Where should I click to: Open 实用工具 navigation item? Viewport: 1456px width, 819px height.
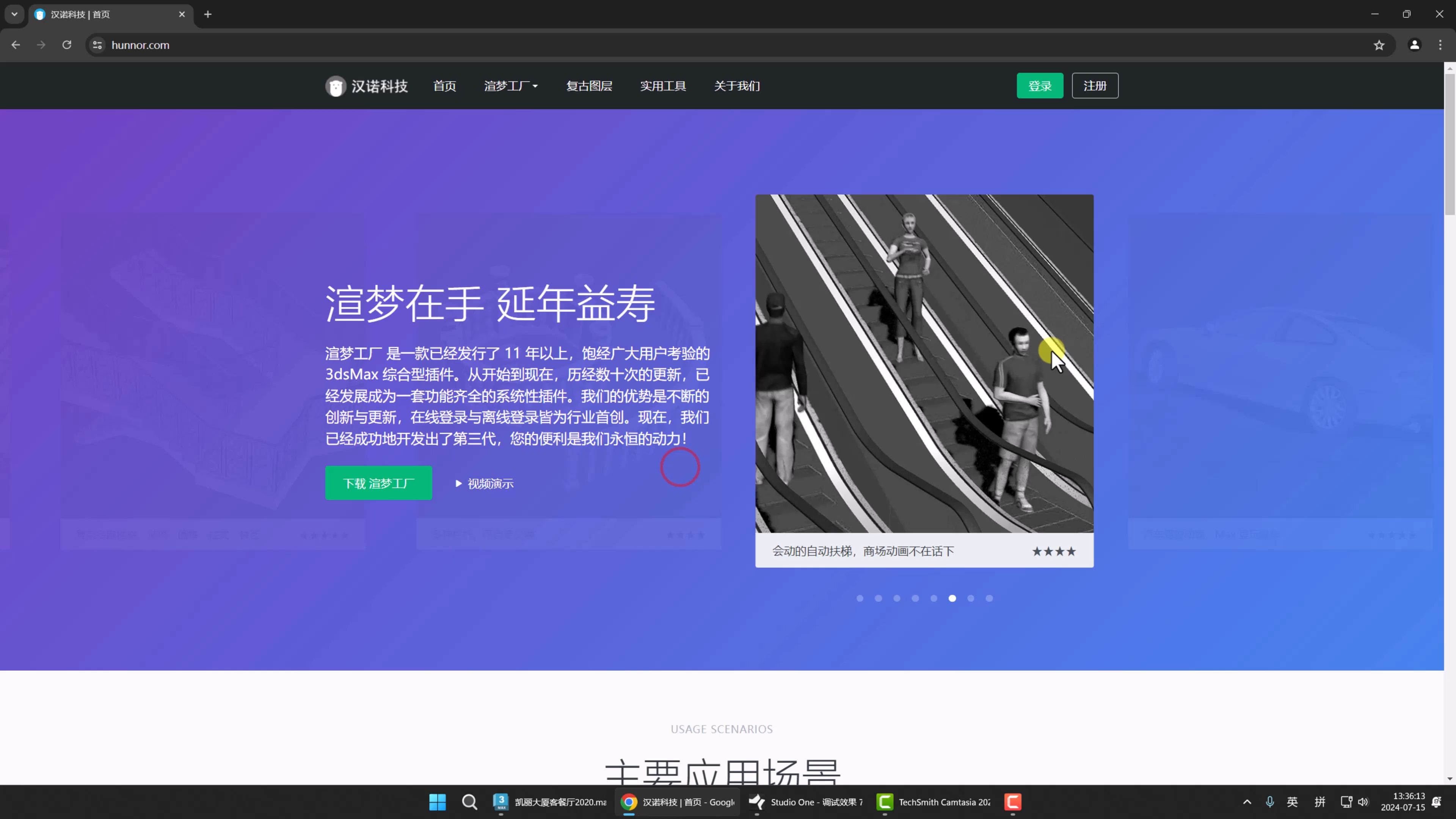662,86
